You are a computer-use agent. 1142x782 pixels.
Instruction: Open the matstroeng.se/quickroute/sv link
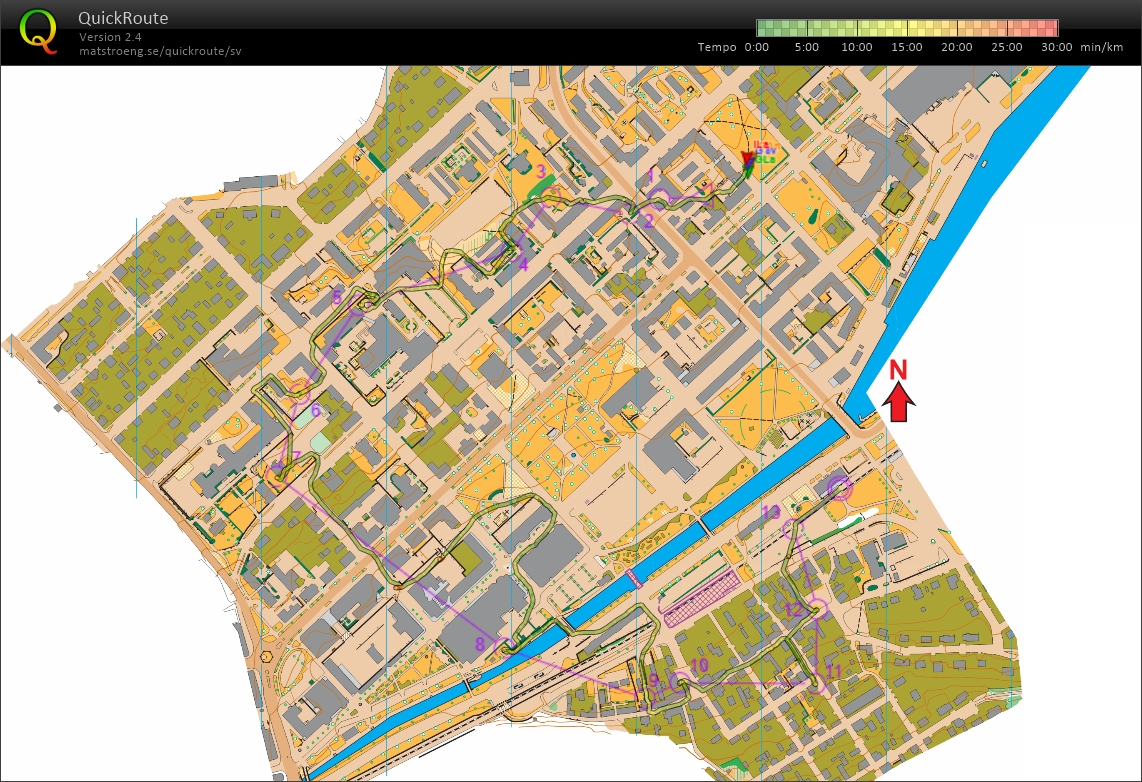click(x=160, y=51)
